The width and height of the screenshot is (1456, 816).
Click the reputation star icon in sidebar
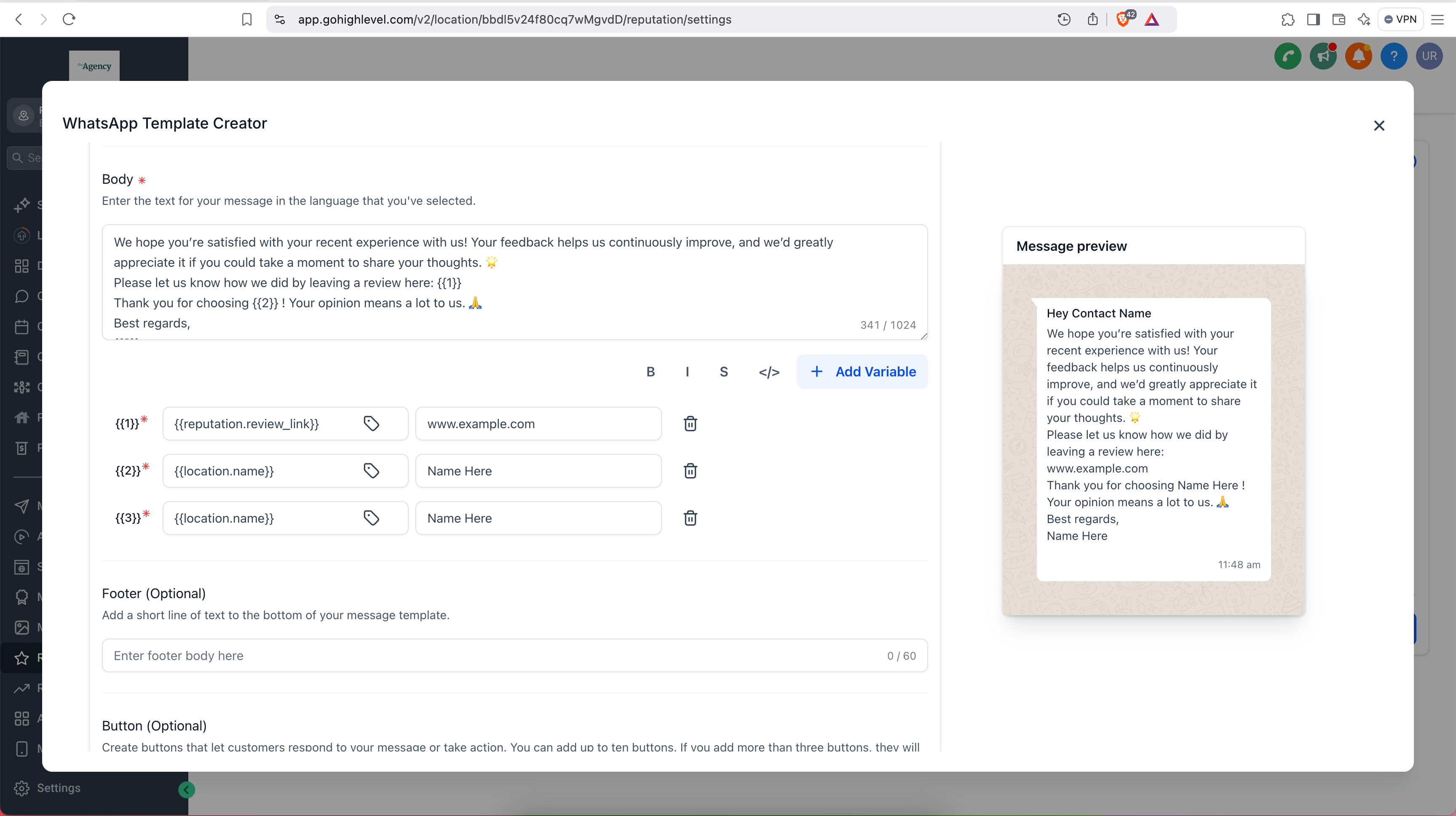point(21,658)
